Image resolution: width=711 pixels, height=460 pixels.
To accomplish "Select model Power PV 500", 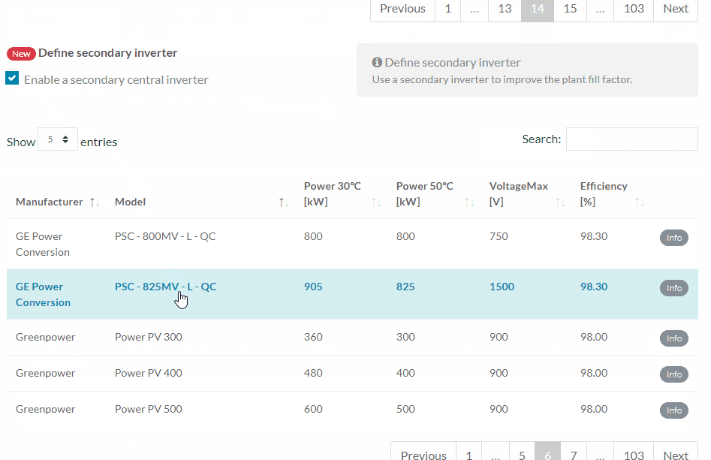I will tap(148, 409).
